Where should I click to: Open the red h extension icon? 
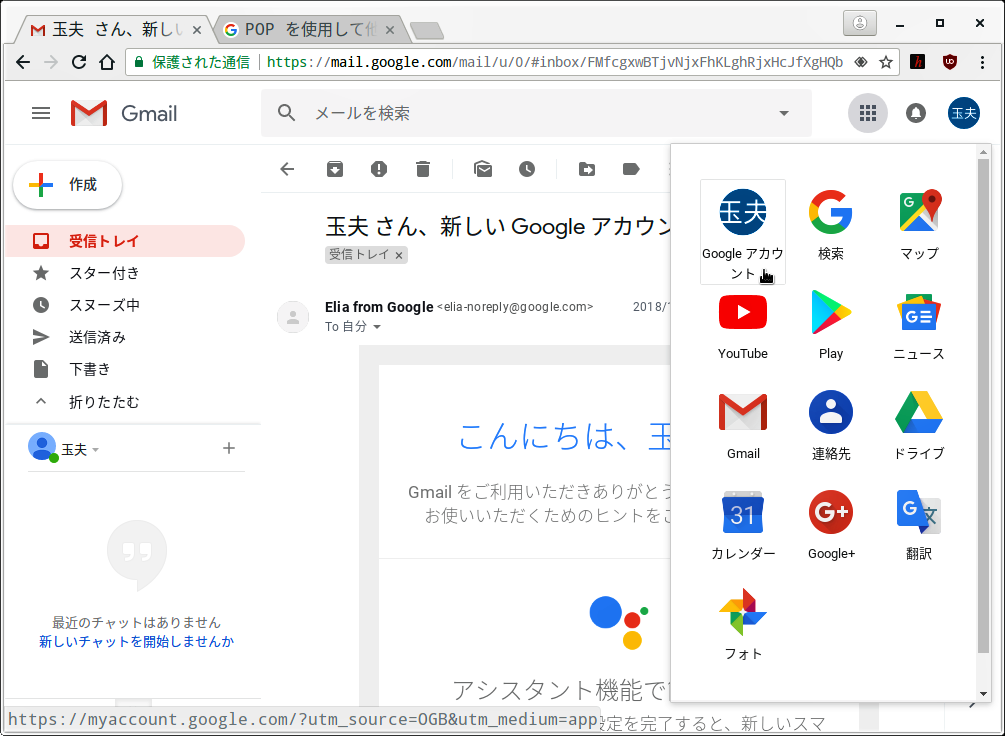(x=918, y=62)
